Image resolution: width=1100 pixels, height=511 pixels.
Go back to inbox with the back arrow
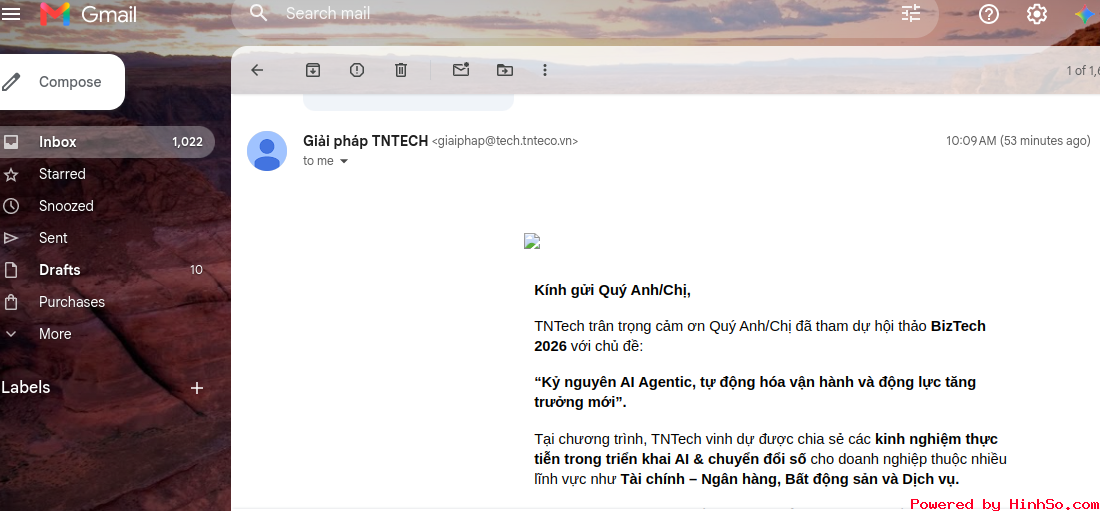tap(257, 70)
